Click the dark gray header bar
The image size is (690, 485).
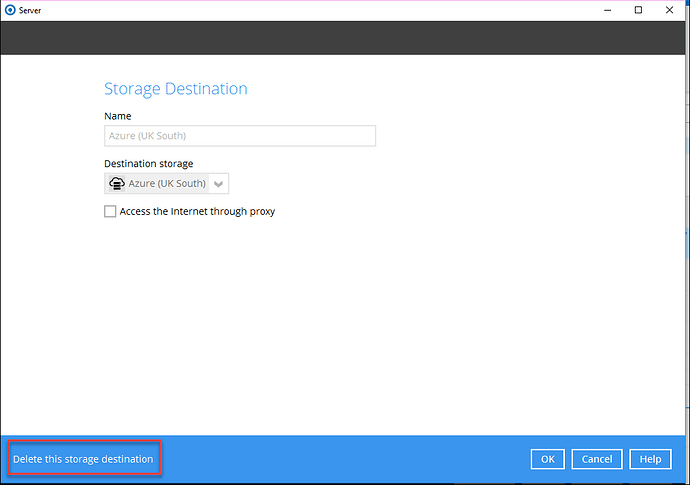(345, 37)
